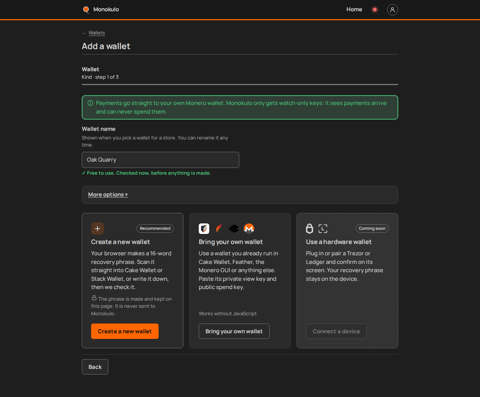This screenshot has width=480, height=397.
Task: Focus the Wallet name input field
Action: pyautogui.click(x=160, y=160)
